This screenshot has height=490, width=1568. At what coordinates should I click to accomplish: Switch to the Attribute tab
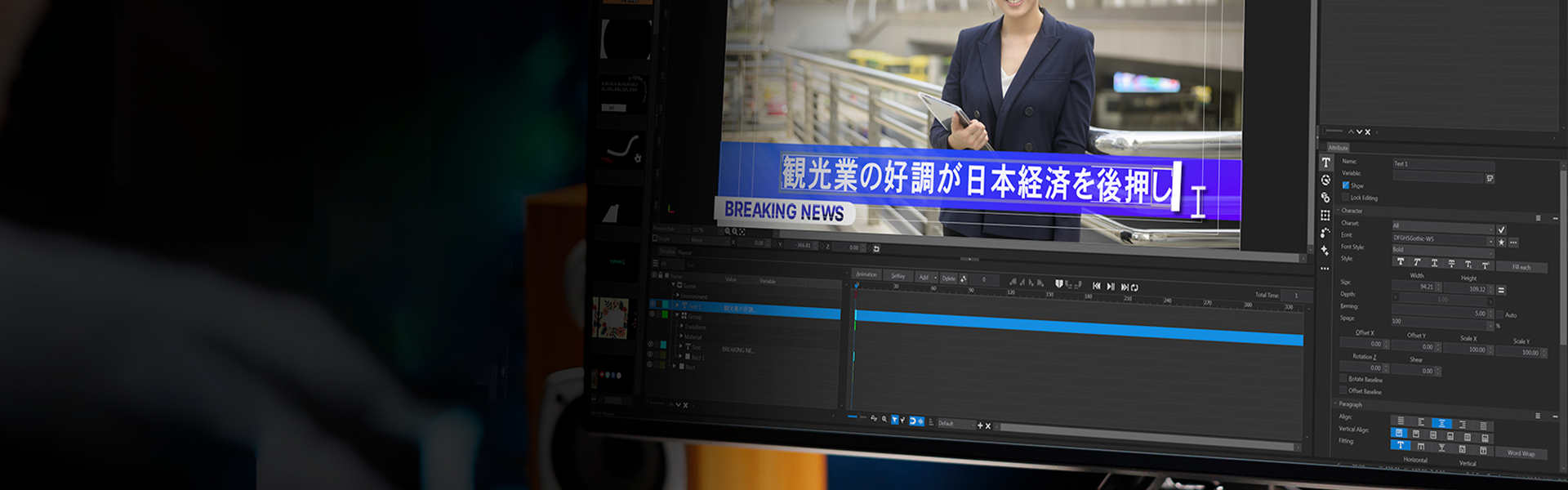click(x=1338, y=148)
